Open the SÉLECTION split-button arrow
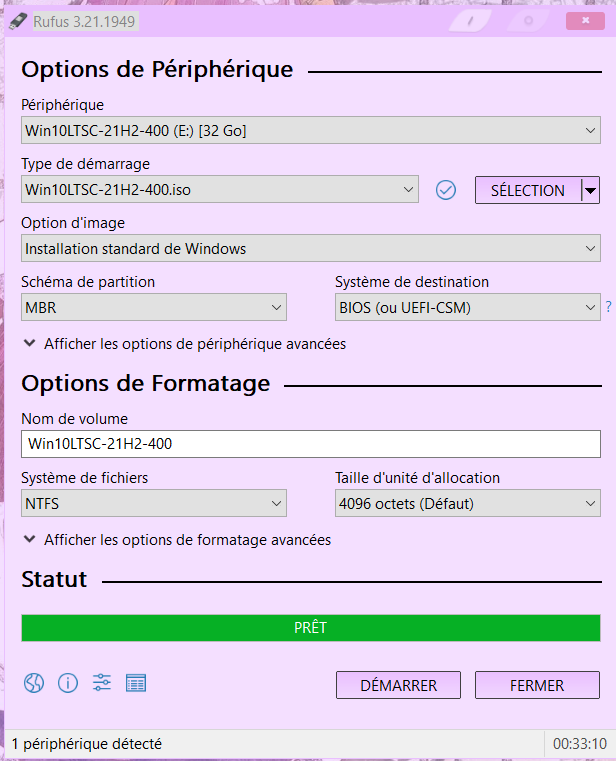The width and height of the screenshot is (616, 761). (590, 190)
